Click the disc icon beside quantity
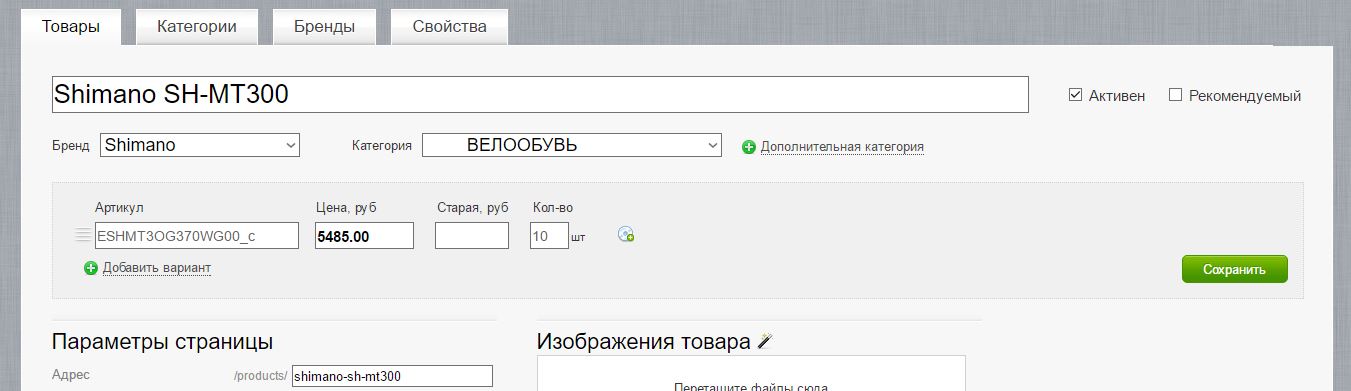 coord(626,235)
